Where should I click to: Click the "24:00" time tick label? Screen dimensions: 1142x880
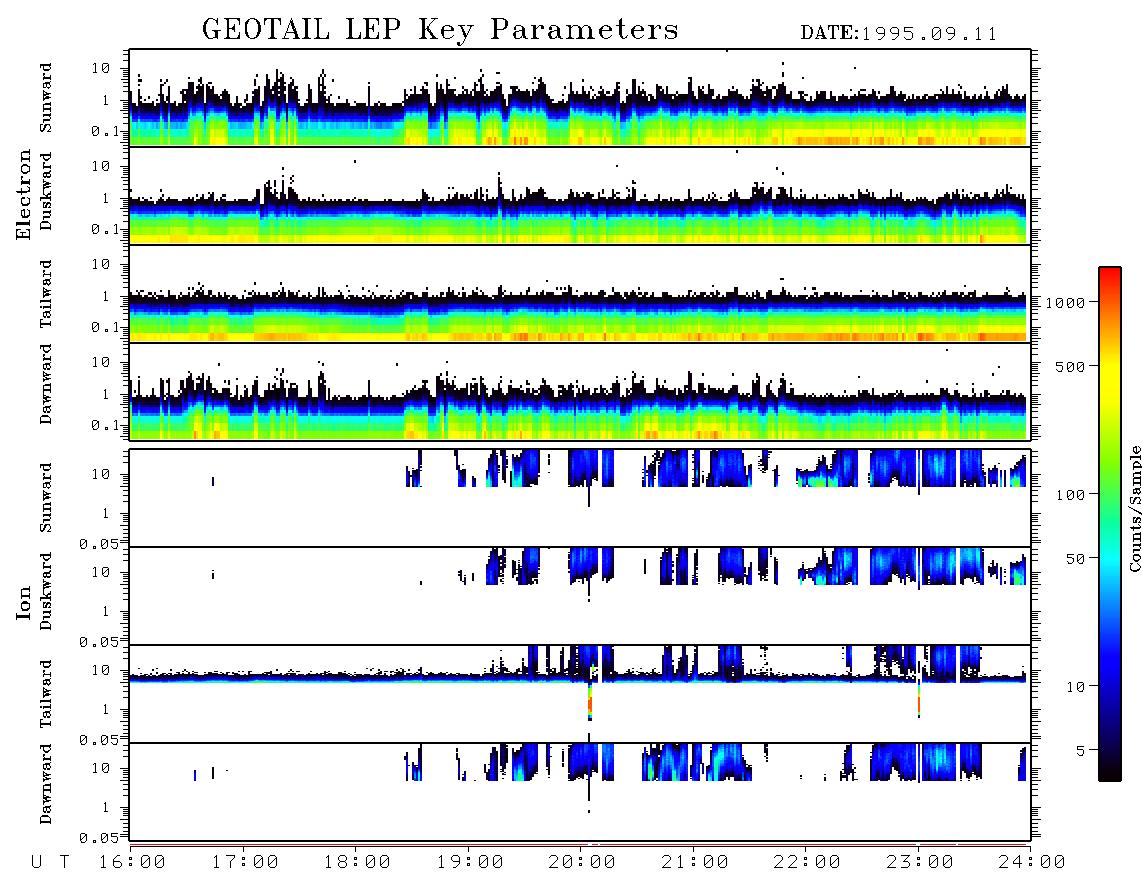[x=1032, y=863]
